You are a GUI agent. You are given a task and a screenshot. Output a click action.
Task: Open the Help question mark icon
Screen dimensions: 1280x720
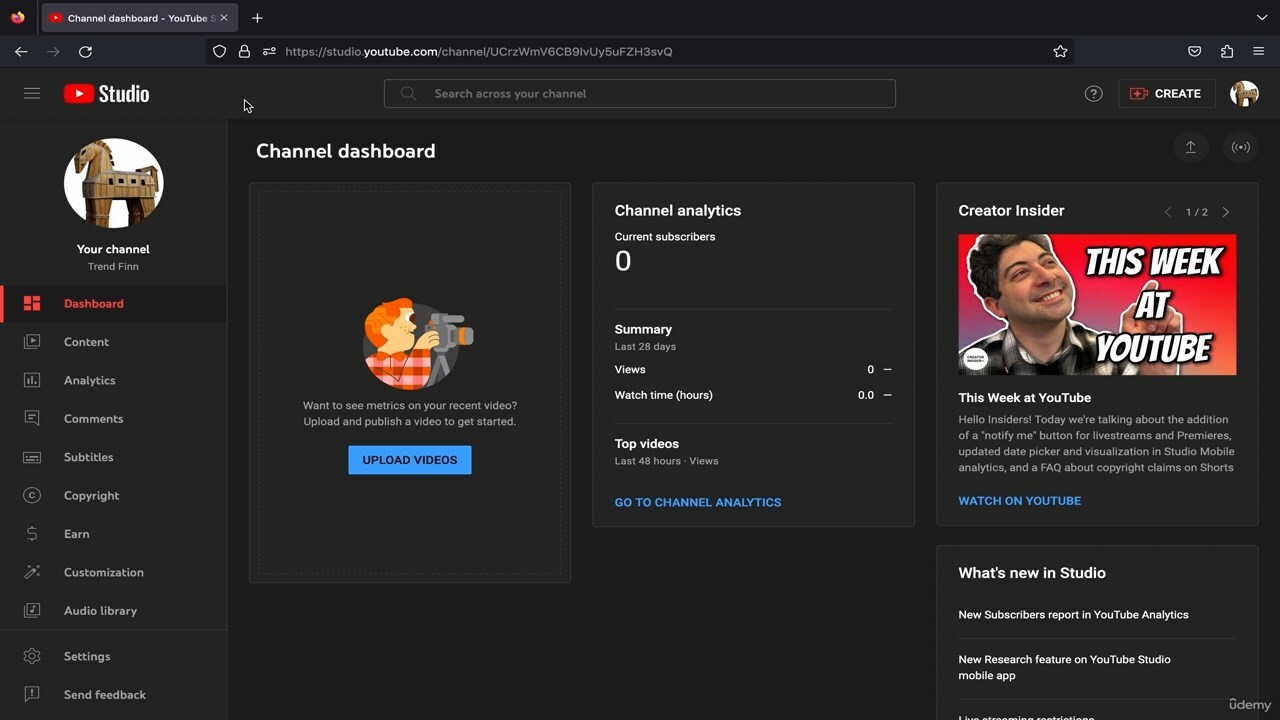pyautogui.click(x=1093, y=93)
